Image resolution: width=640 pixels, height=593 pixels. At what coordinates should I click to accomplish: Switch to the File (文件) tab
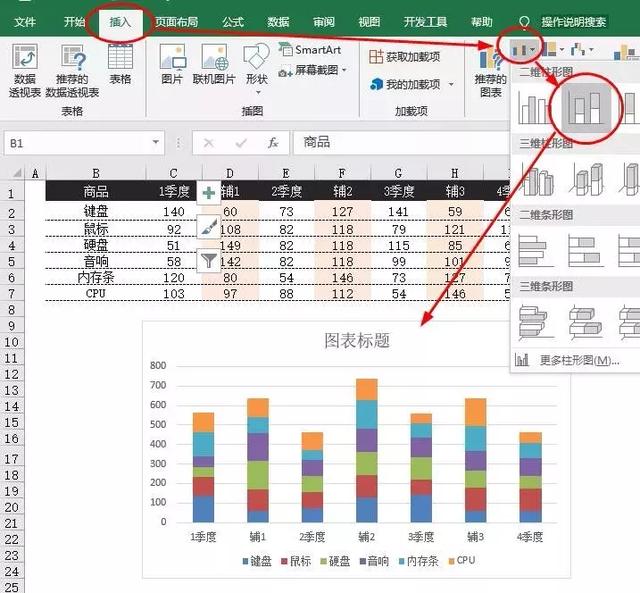click(x=25, y=22)
